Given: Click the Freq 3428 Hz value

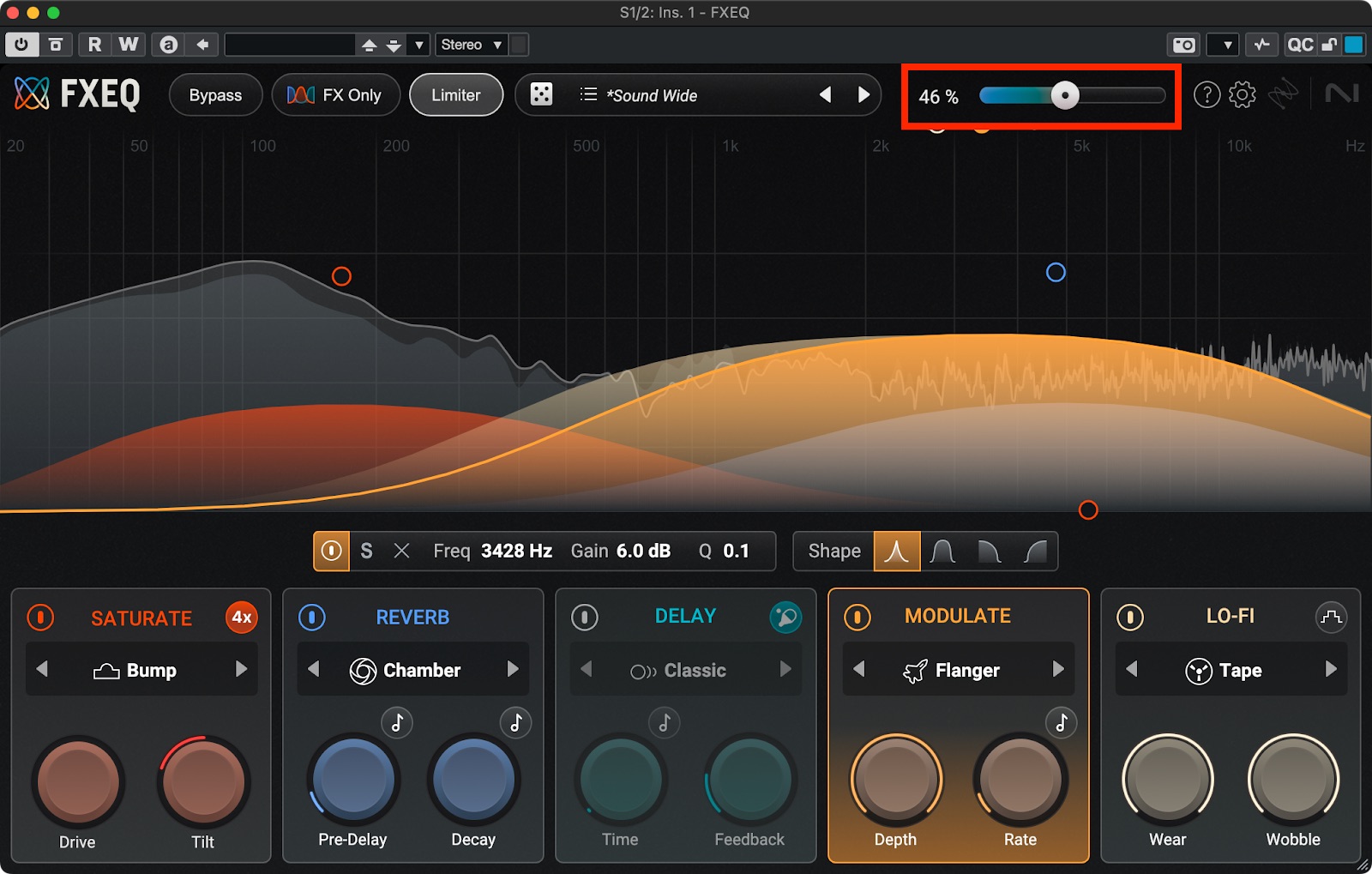Looking at the screenshot, I should click(x=516, y=551).
